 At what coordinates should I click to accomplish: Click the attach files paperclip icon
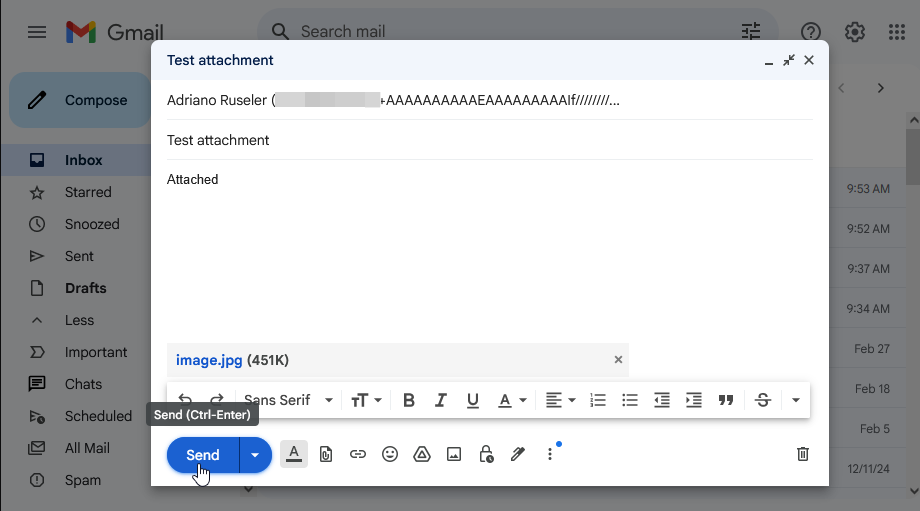coord(326,454)
